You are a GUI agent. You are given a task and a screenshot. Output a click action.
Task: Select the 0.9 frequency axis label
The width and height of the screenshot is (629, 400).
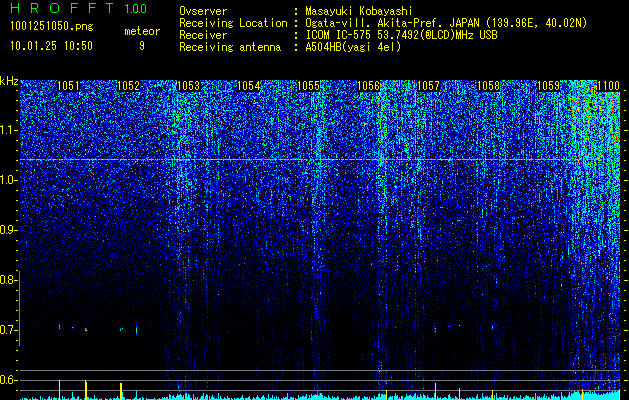click(8, 230)
